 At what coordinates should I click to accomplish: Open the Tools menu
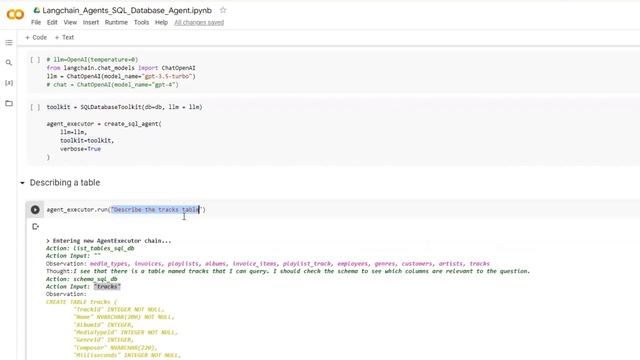(x=141, y=22)
